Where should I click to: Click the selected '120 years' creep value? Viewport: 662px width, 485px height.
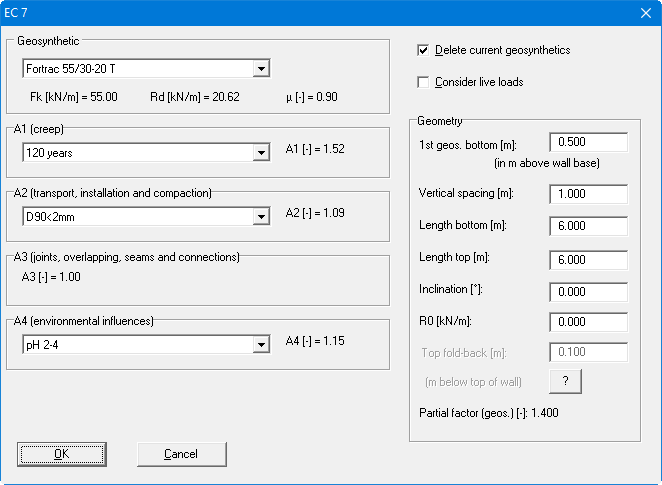click(136, 153)
